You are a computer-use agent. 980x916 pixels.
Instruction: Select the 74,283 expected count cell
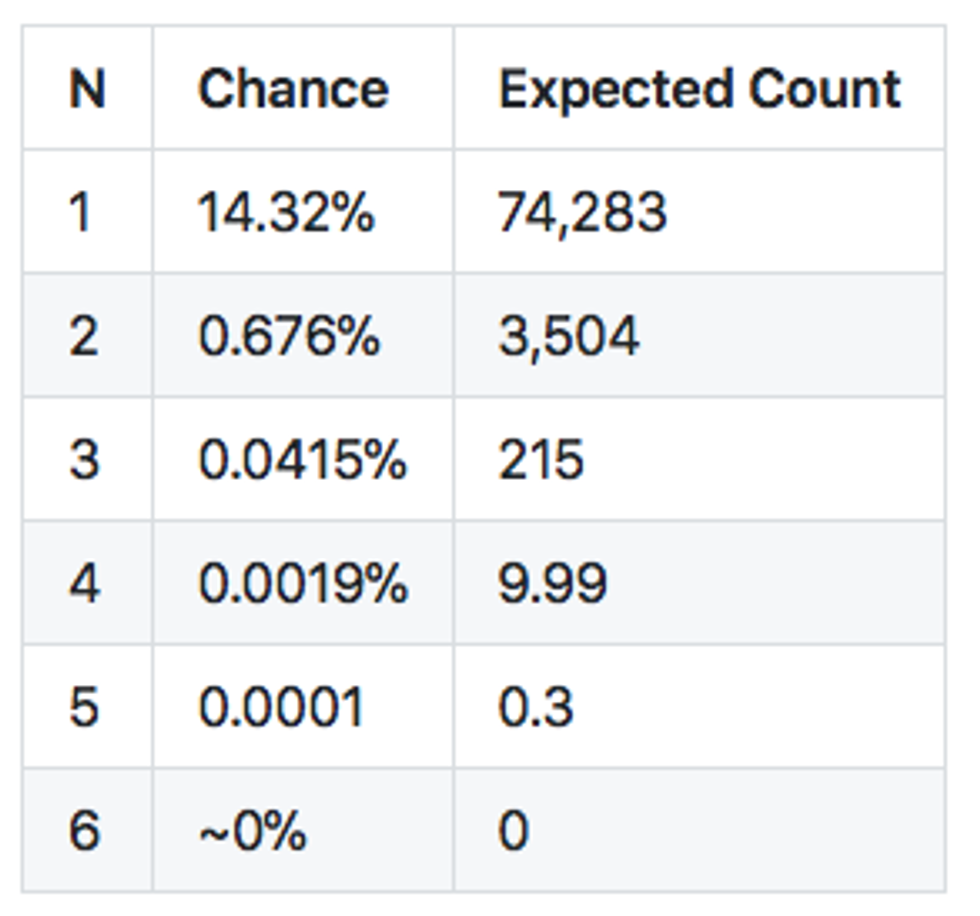(x=582, y=212)
